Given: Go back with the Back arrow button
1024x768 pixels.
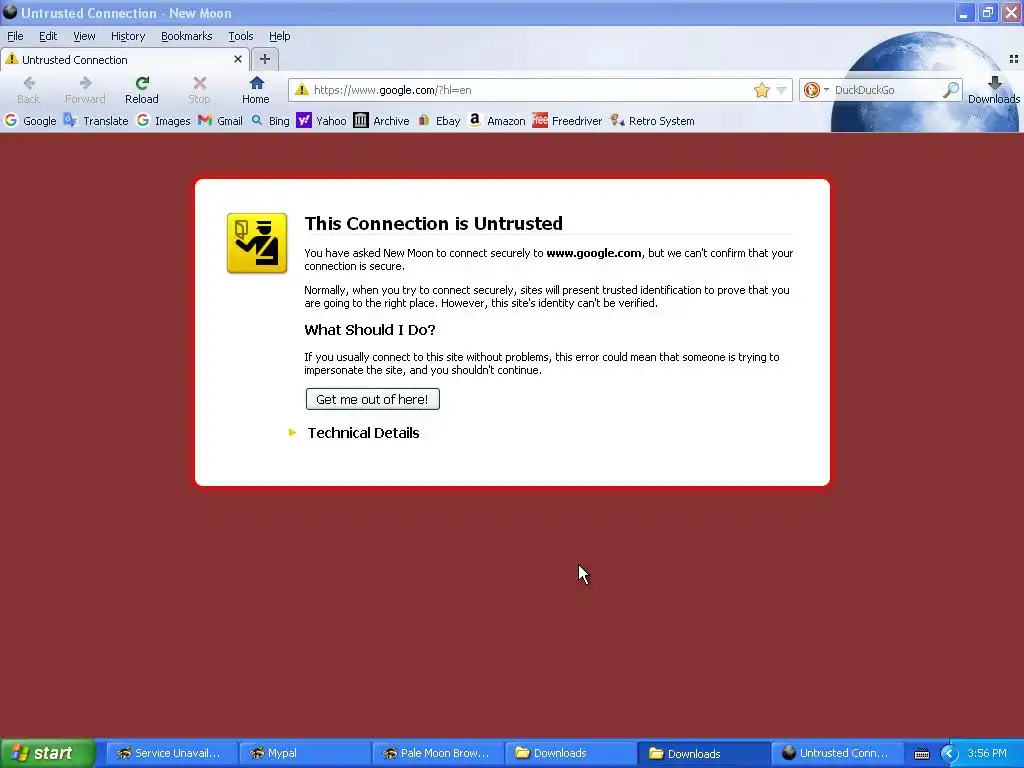Looking at the screenshot, I should (29, 90).
